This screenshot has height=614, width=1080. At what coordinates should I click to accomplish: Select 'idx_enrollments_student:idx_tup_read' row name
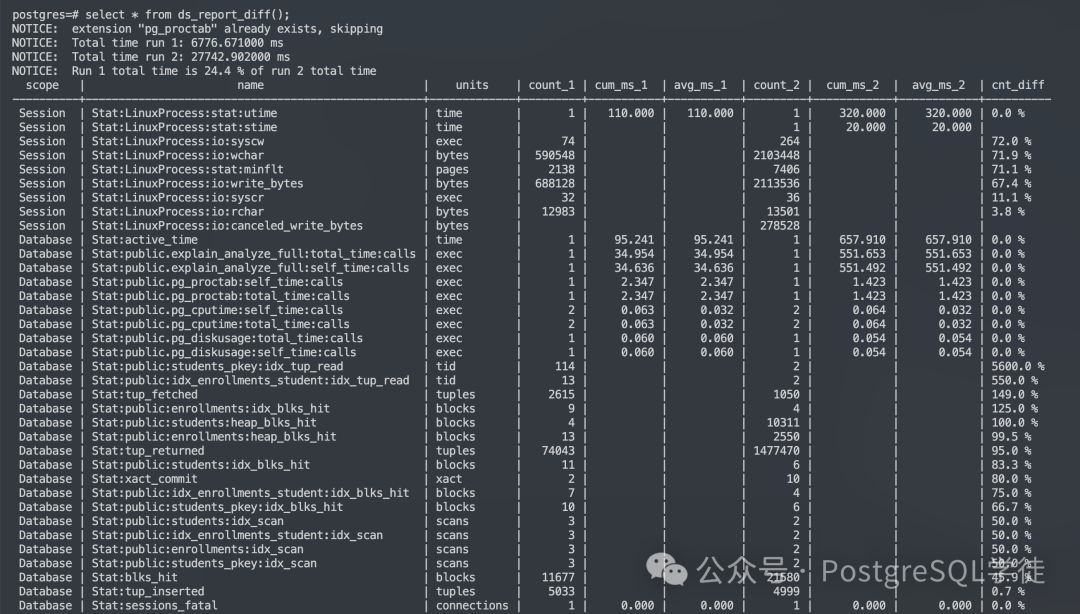click(x=251, y=380)
